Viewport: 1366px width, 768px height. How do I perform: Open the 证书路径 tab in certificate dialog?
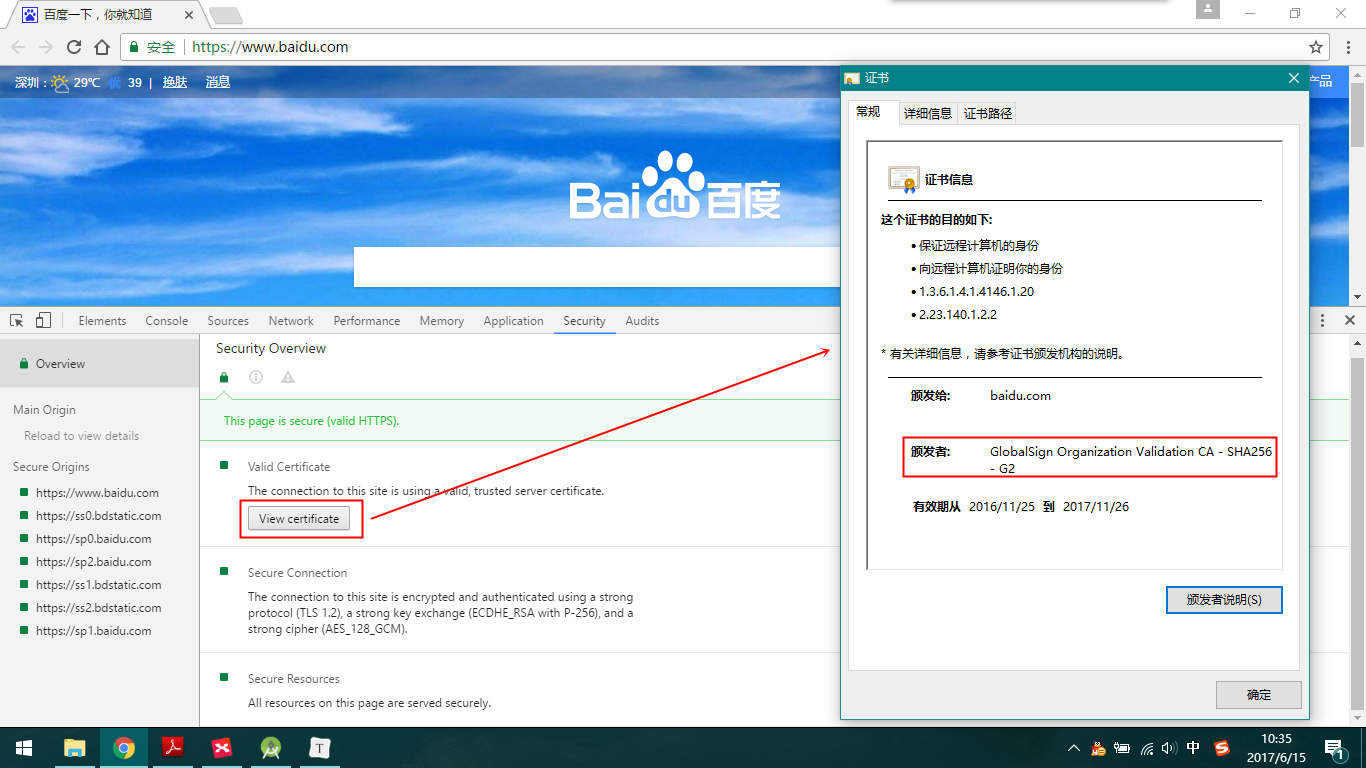point(987,113)
